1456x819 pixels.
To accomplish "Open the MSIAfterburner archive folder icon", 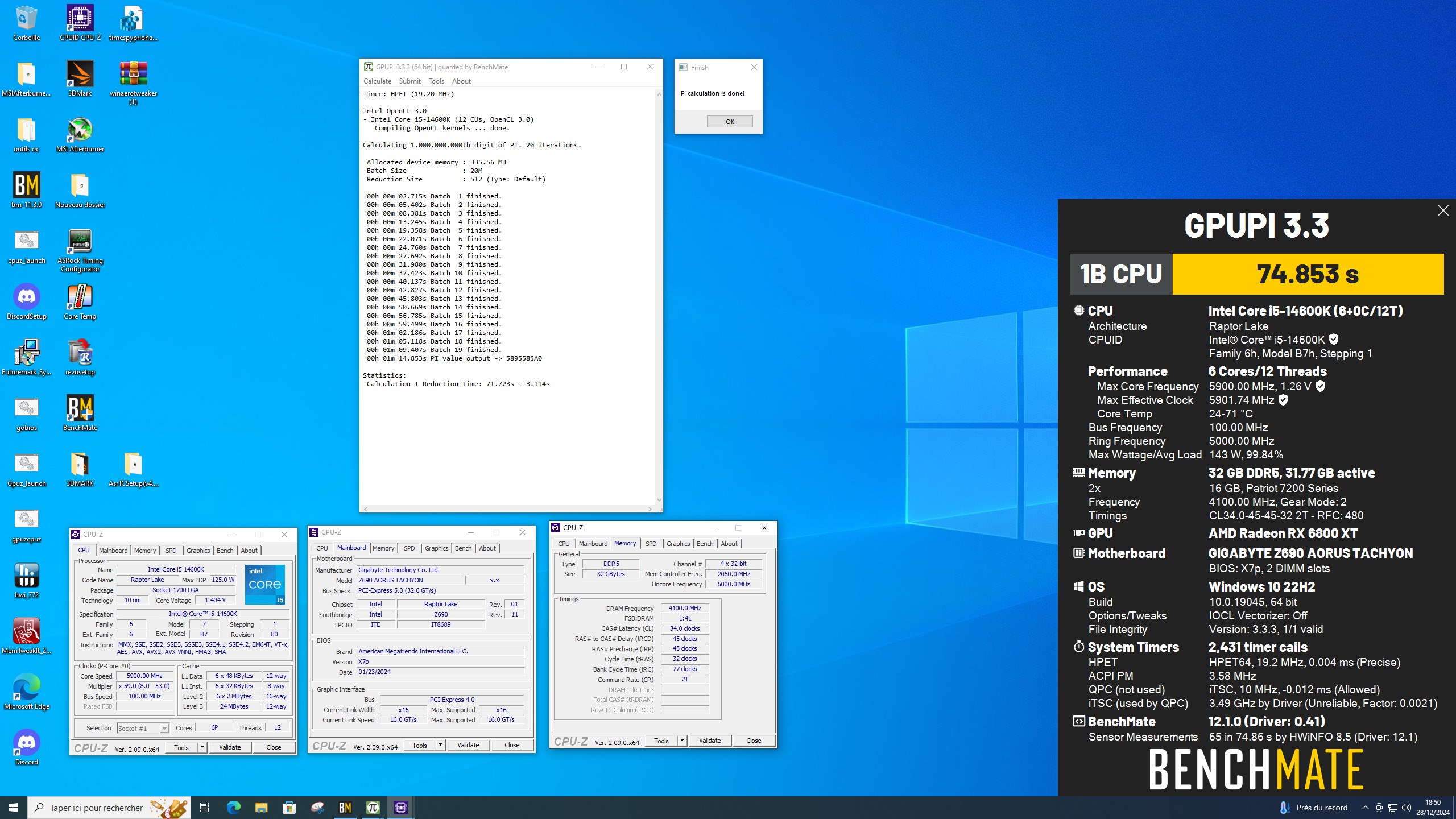I will coord(26,78).
